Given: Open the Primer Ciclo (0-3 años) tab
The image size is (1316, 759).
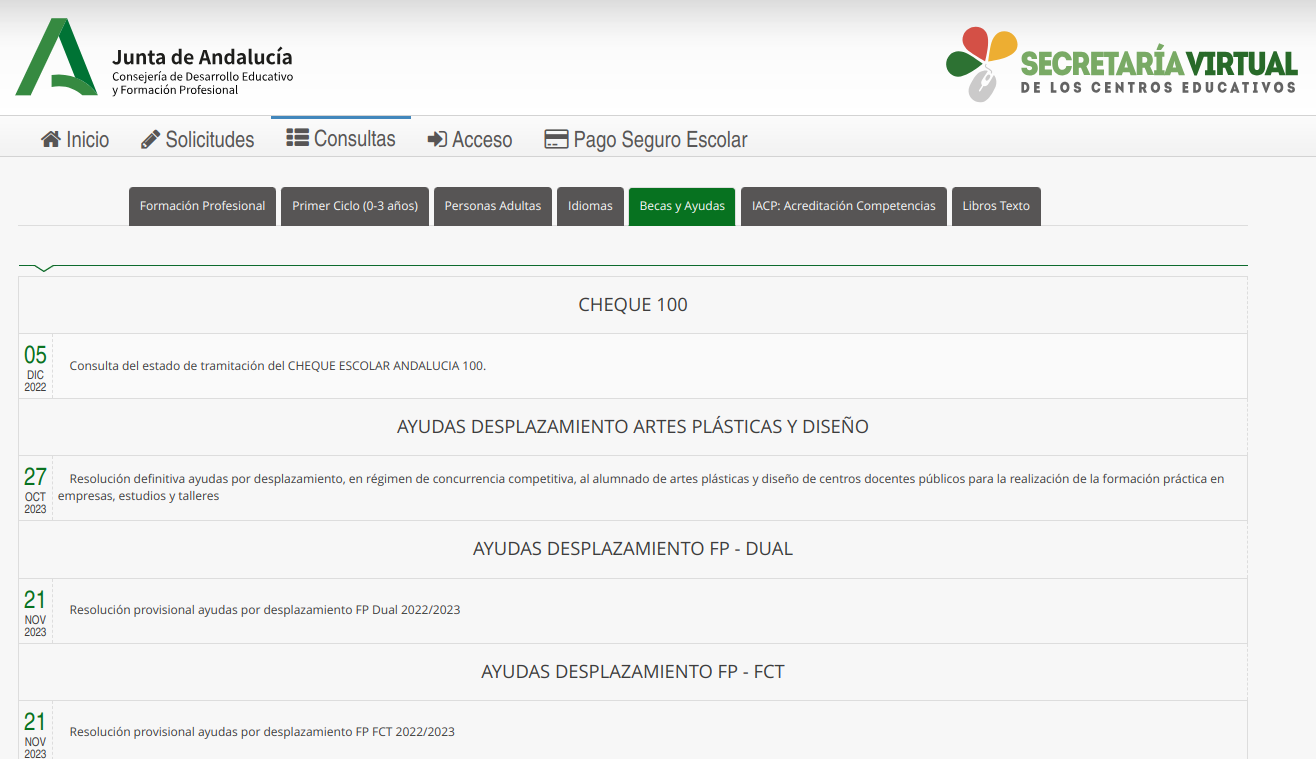Looking at the screenshot, I should pos(355,206).
